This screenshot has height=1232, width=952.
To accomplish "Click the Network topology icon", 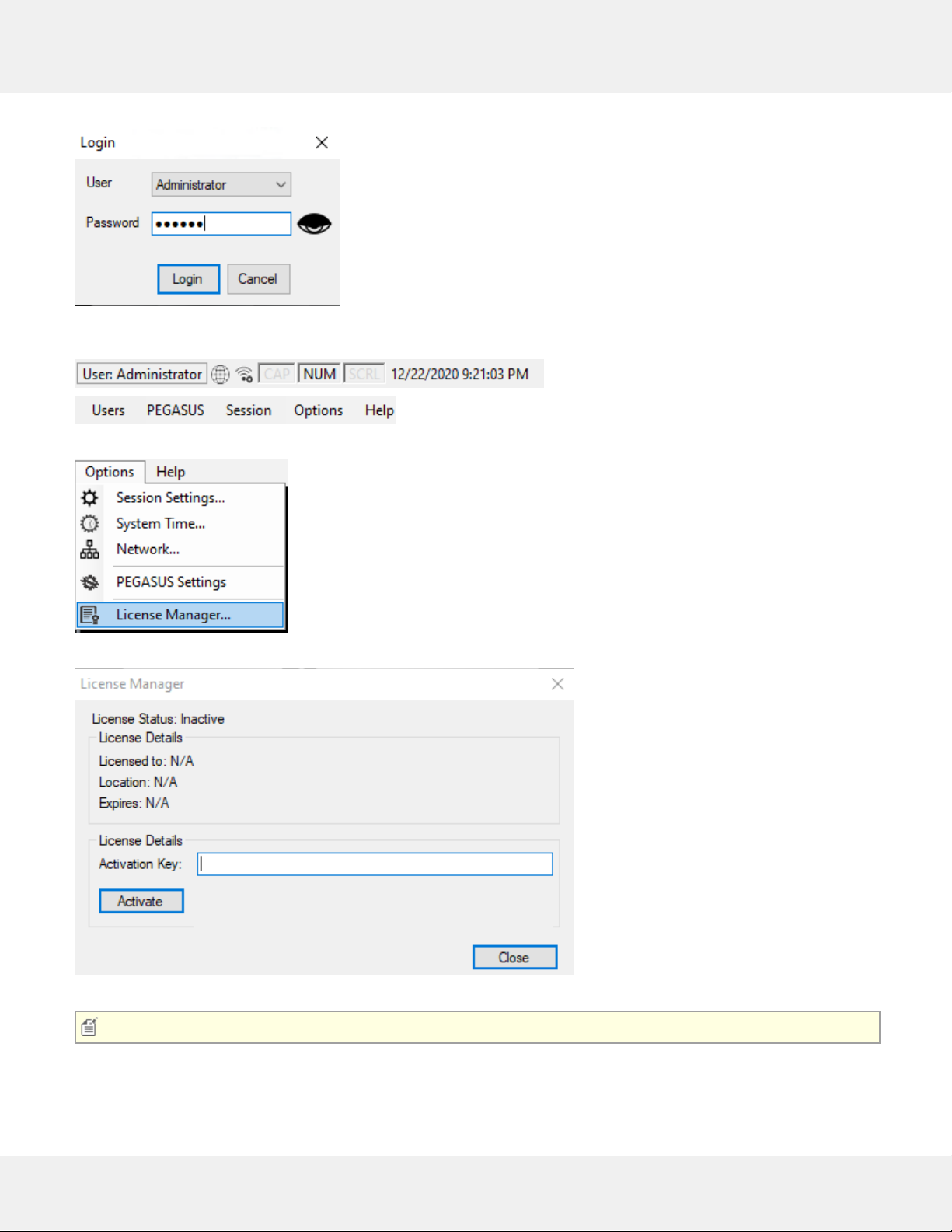I will pos(90,550).
